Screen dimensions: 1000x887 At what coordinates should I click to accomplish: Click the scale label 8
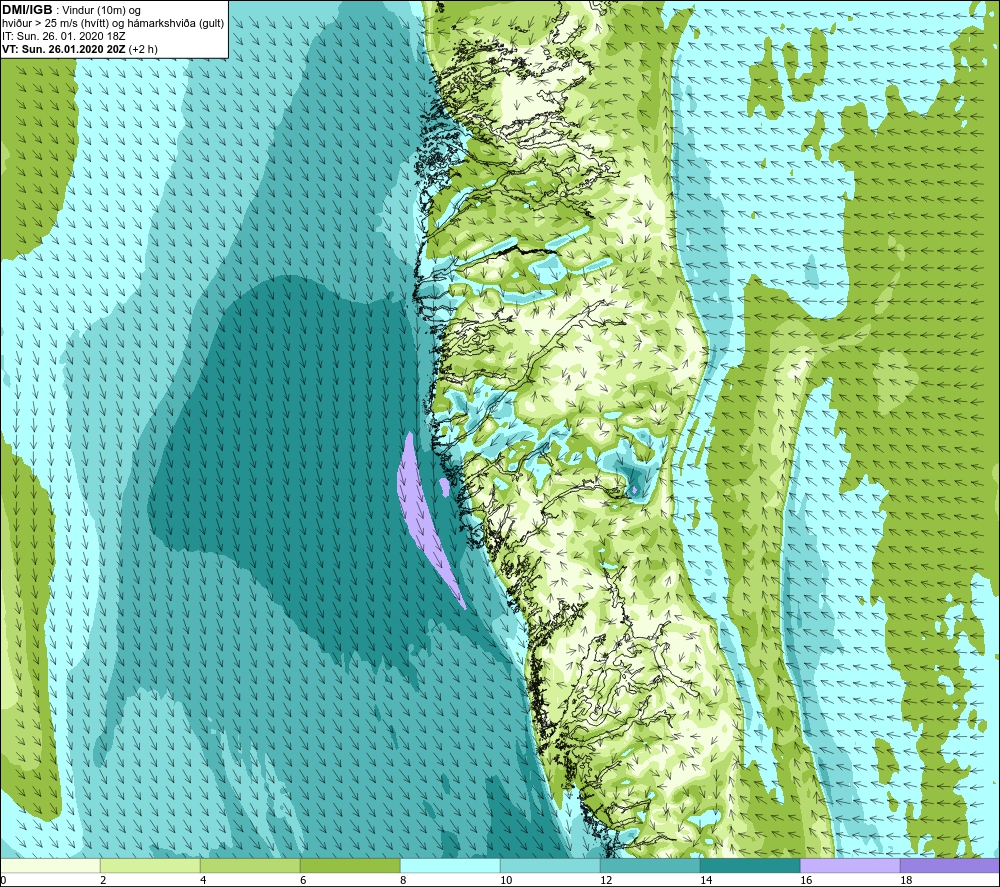(403, 880)
